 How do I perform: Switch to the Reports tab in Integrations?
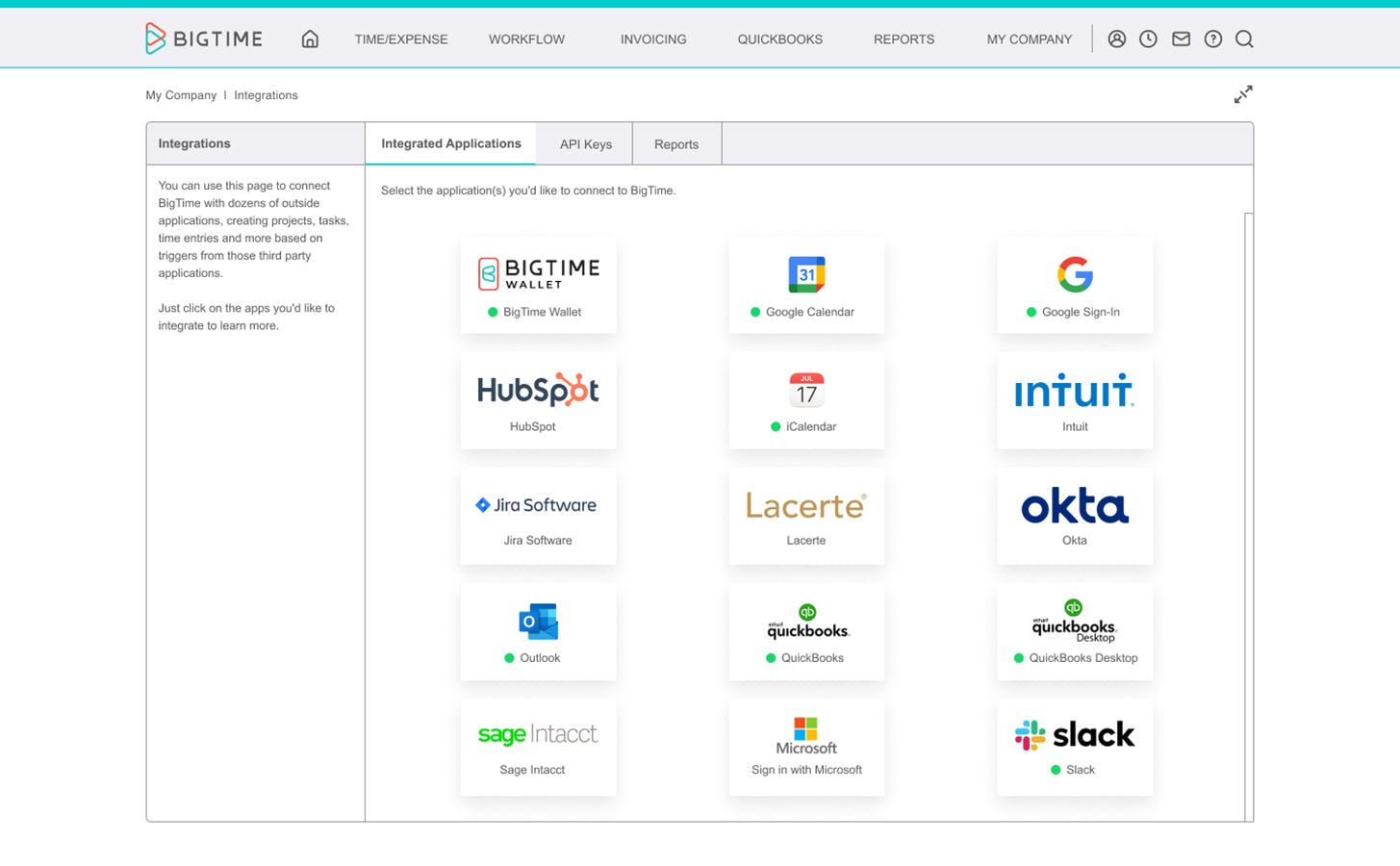(x=676, y=144)
